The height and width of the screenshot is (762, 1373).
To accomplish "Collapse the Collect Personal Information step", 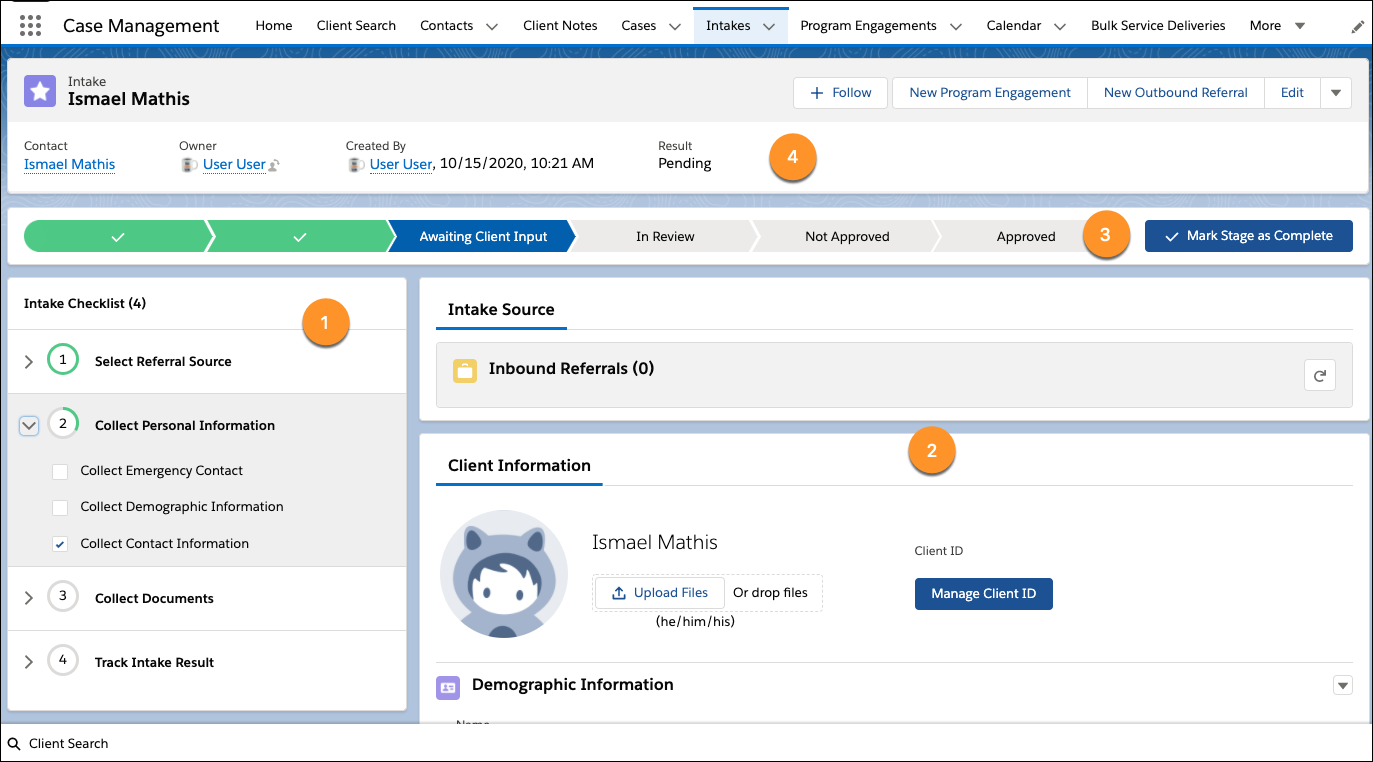I will (x=29, y=426).
